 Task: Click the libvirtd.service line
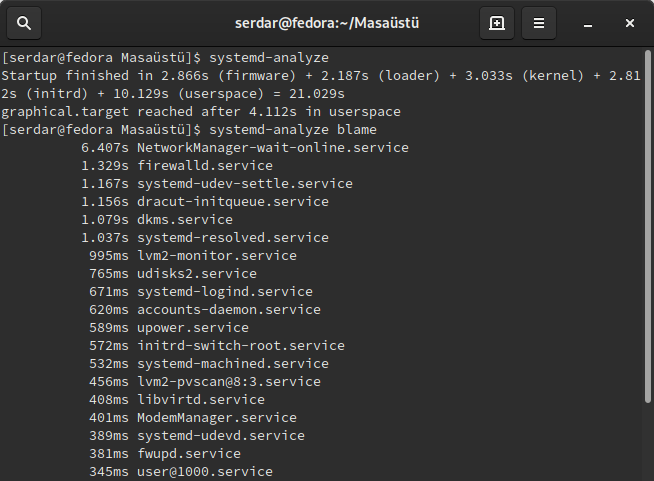pyautogui.click(x=177, y=400)
